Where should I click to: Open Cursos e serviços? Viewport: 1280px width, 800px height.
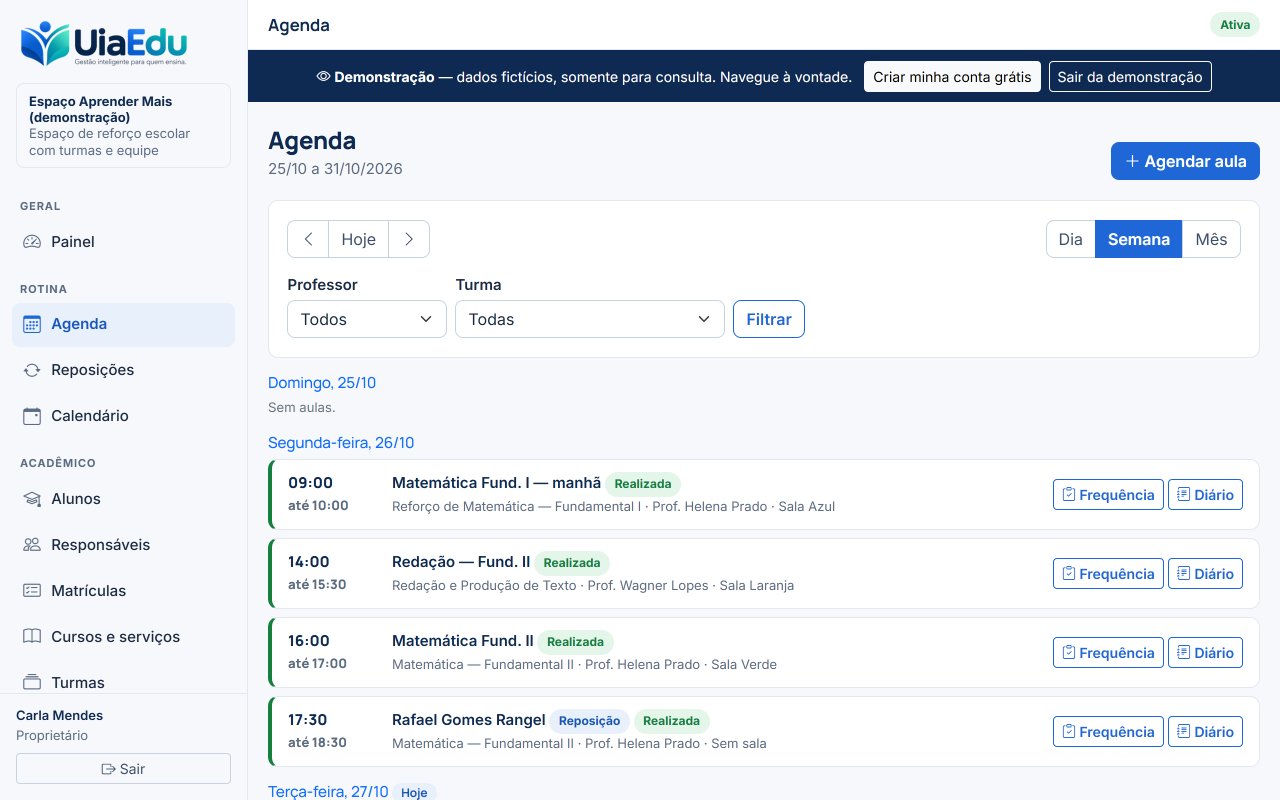coord(123,637)
